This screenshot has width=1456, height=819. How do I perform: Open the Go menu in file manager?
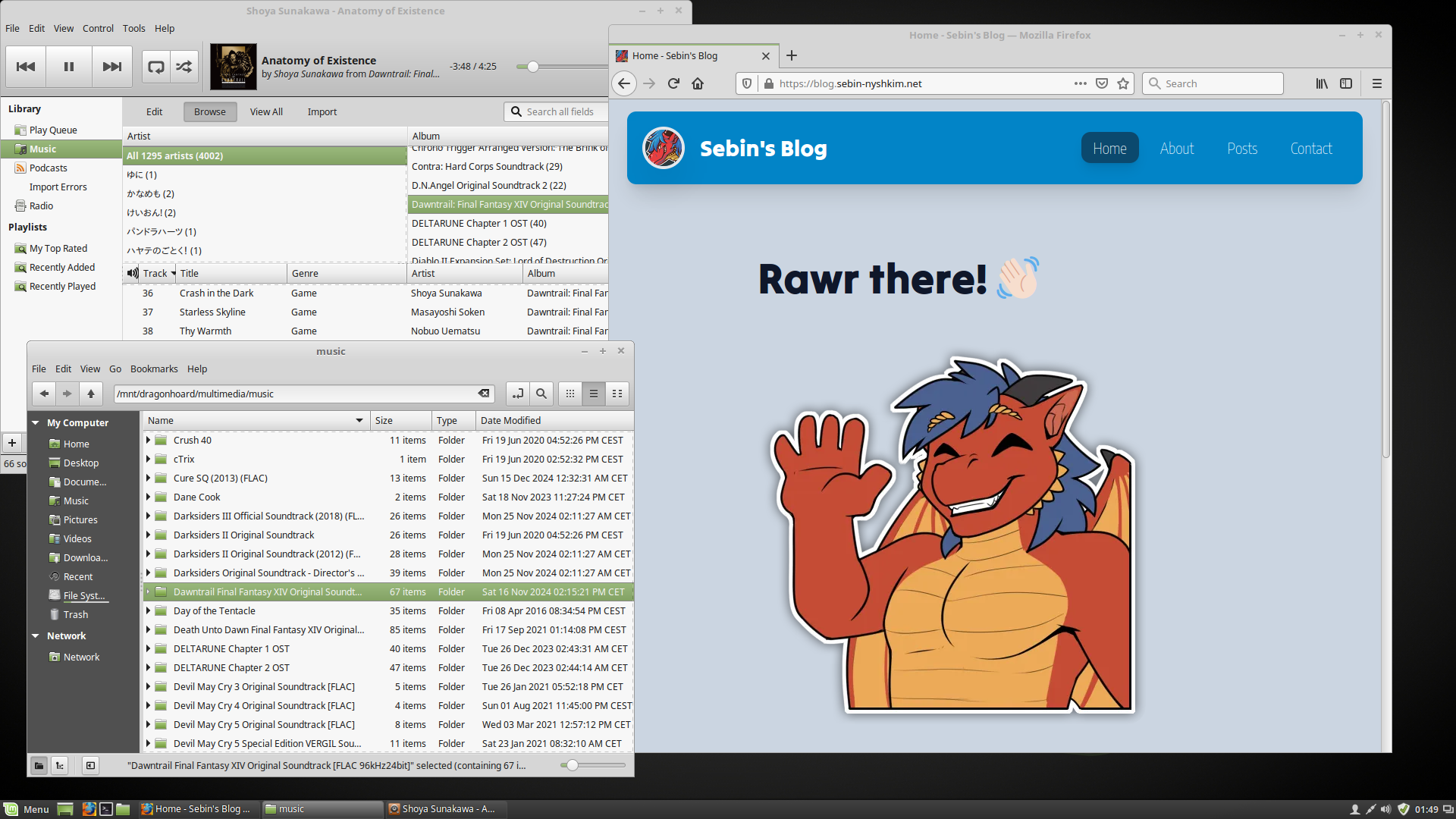click(x=115, y=369)
